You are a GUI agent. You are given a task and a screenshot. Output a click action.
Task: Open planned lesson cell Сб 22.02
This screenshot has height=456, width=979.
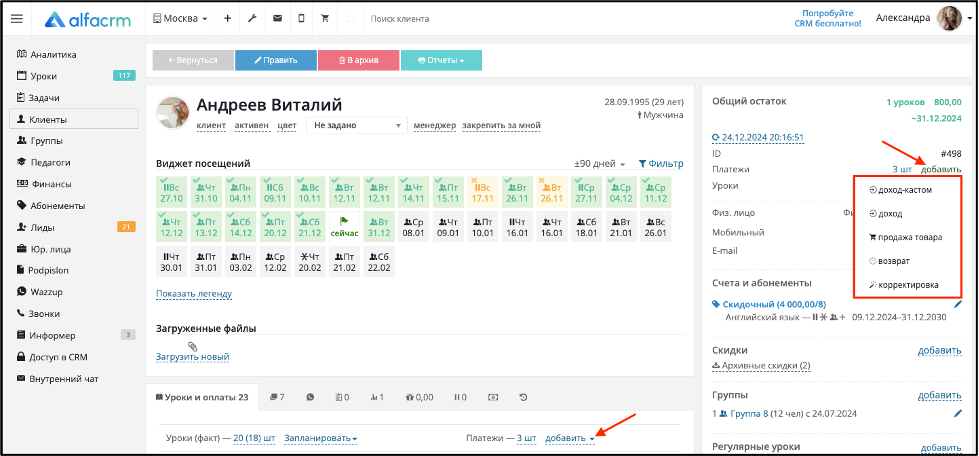click(x=378, y=262)
